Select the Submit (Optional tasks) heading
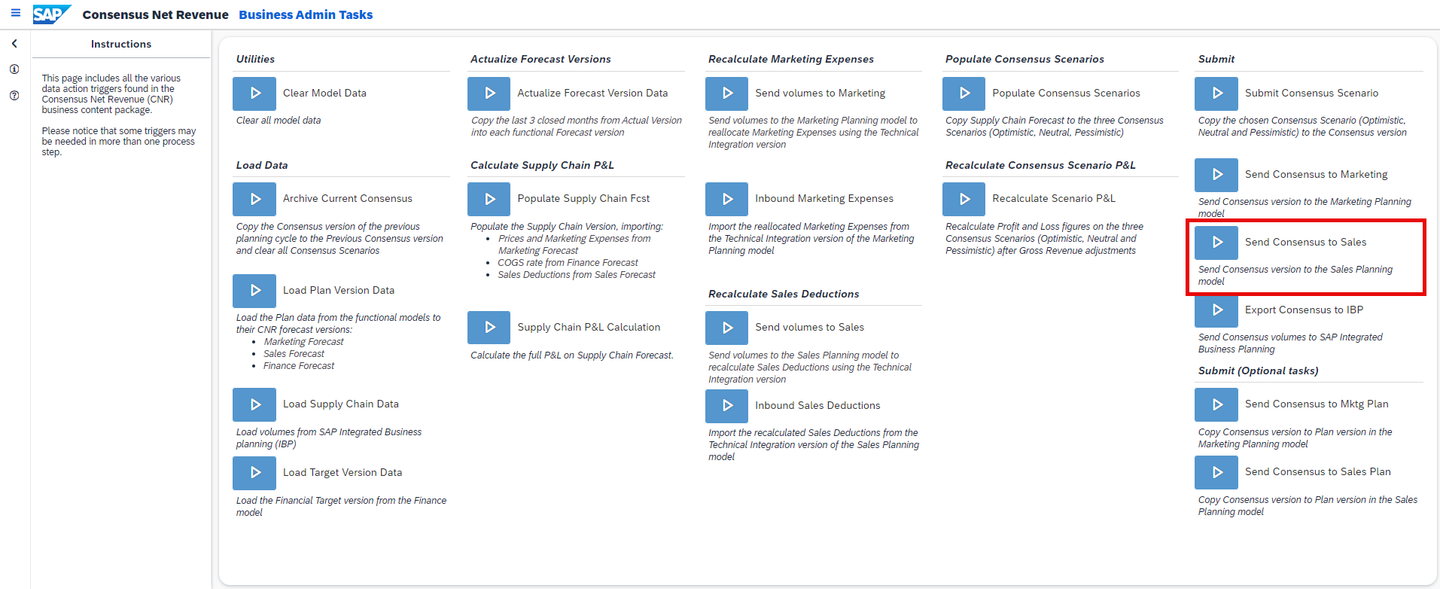 tap(1258, 371)
